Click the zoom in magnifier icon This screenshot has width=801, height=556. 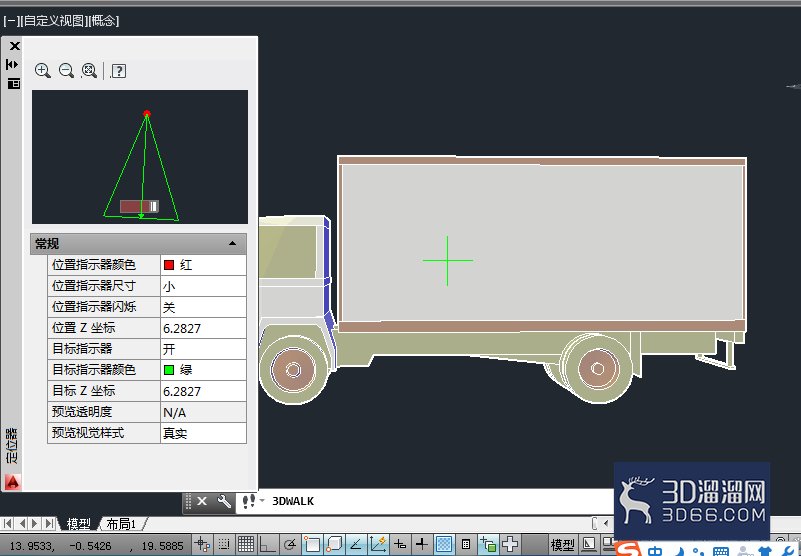[42, 71]
